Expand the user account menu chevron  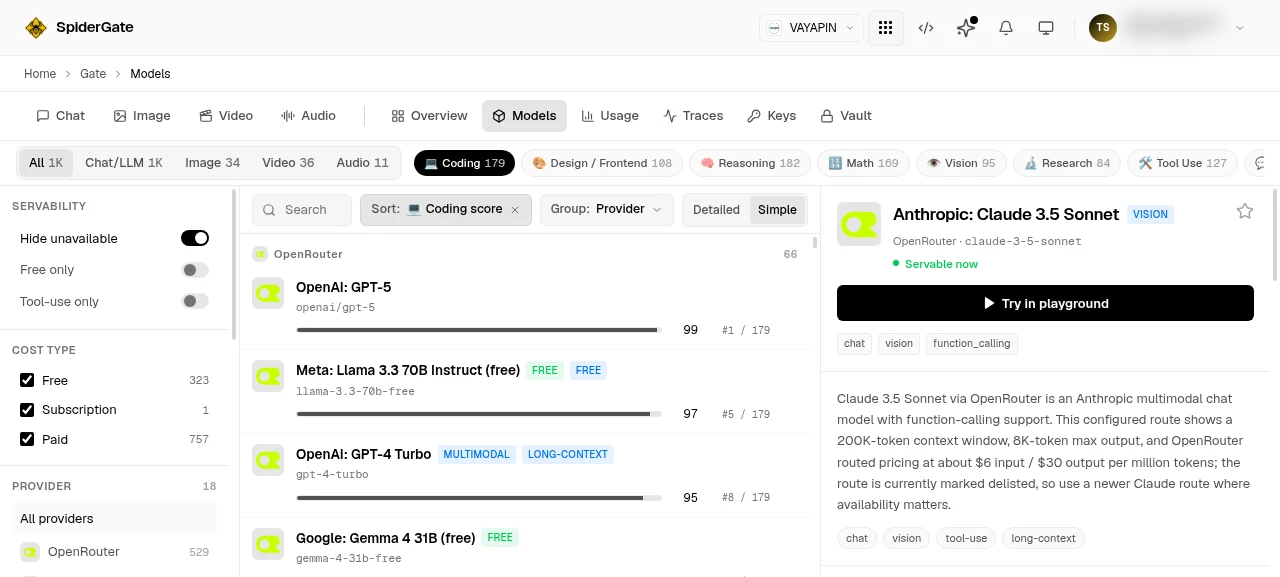1240,28
